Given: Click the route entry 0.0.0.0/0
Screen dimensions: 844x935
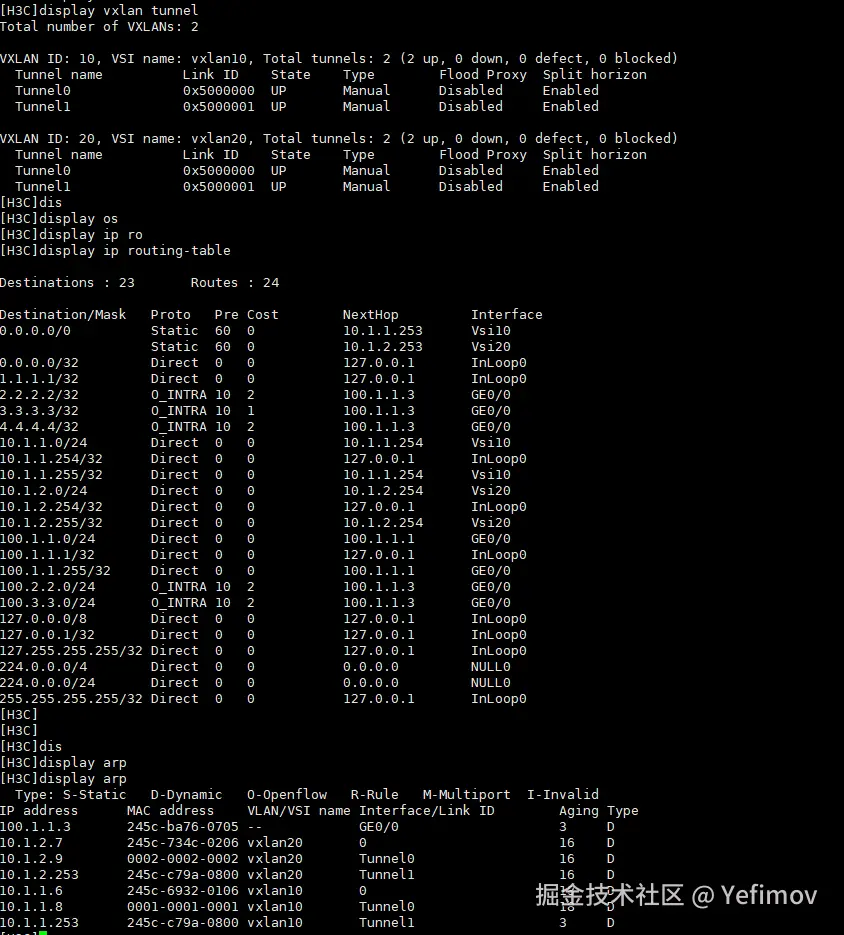Looking at the screenshot, I should click(x=35, y=330).
